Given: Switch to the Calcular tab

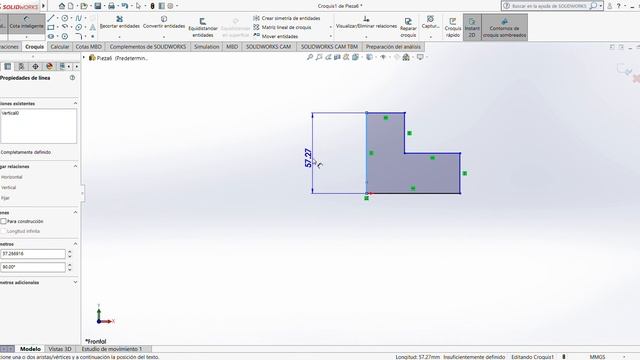Looking at the screenshot, I should (60, 47).
